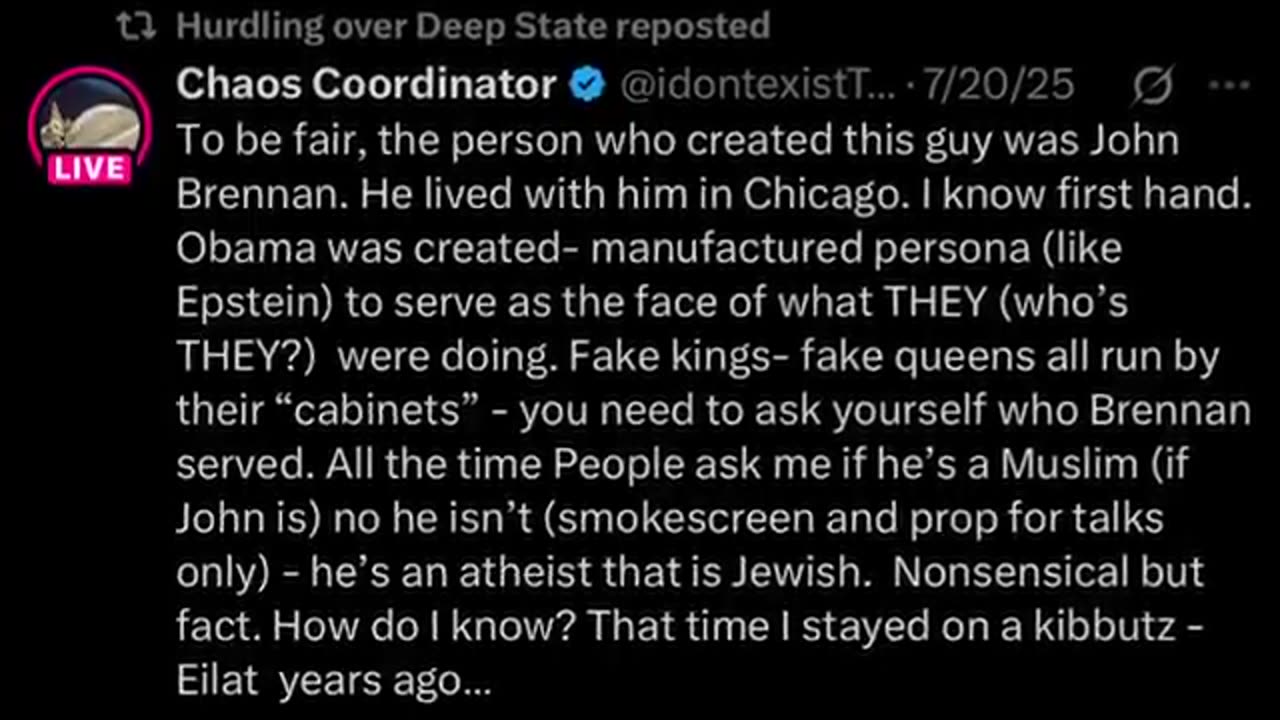Open the Chaos Coordinator display name
Screen dimensions: 1280x720
366,86
